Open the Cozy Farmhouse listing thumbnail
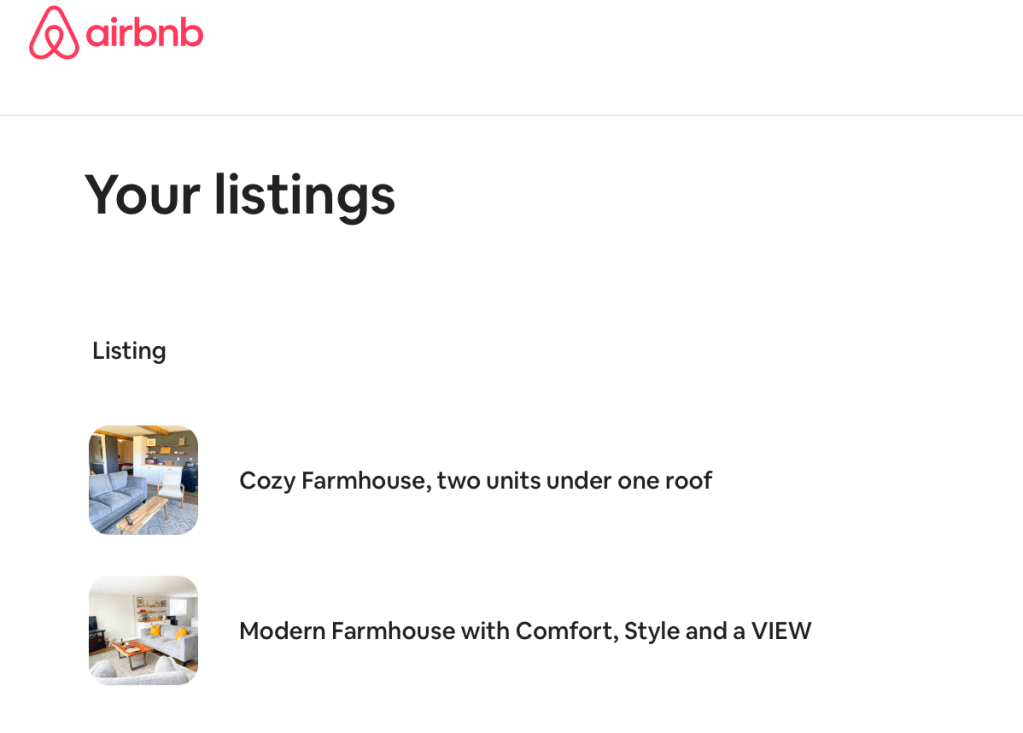The image size is (1023, 733). click(x=143, y=480)
